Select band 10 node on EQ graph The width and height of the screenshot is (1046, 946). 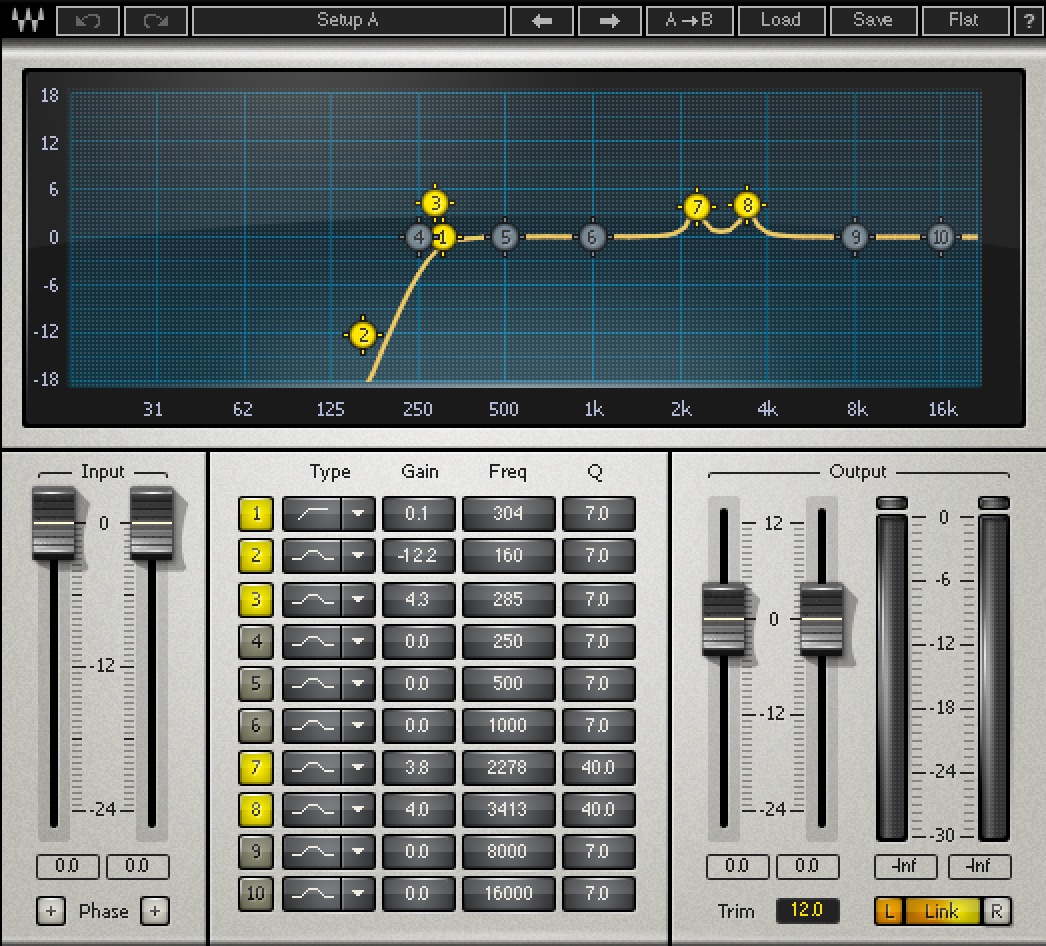tap(941, 237)
